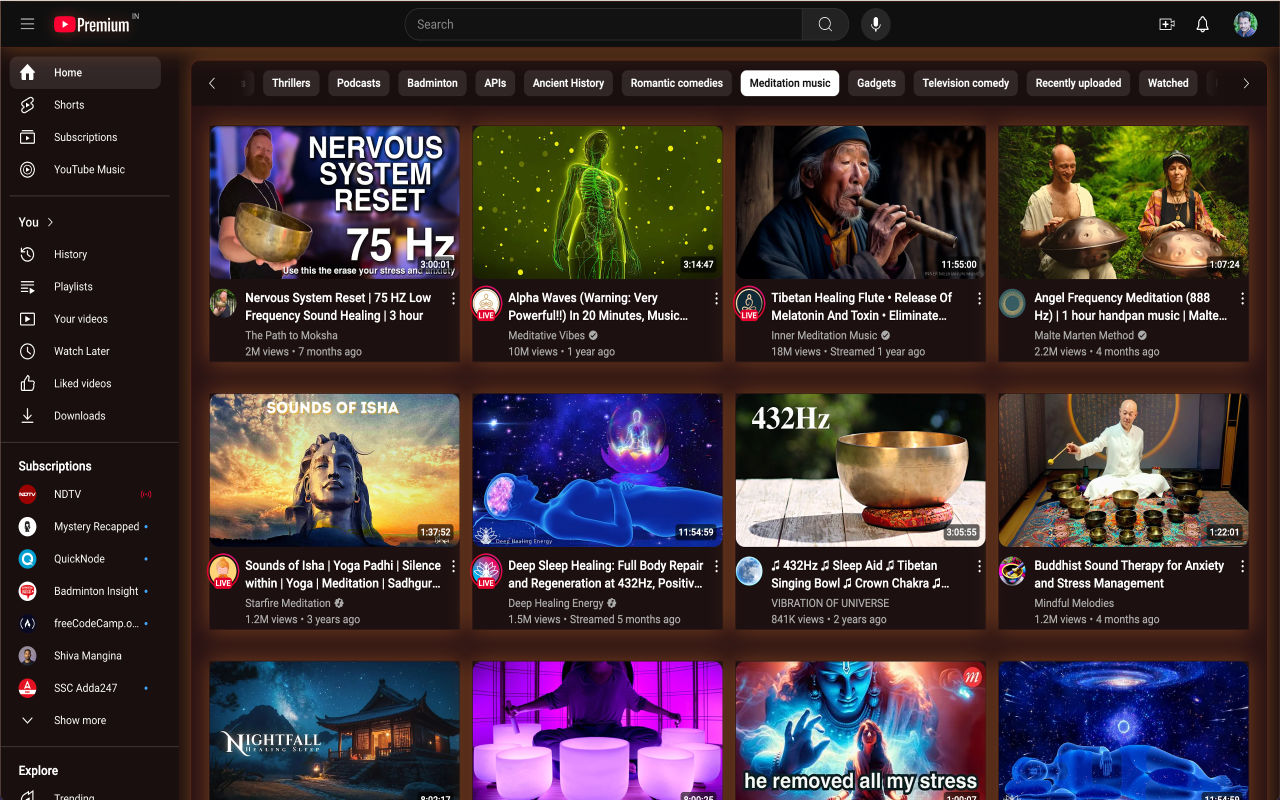Open the Create video button
The image size is (1280, 800).
tap(1167, 24)
